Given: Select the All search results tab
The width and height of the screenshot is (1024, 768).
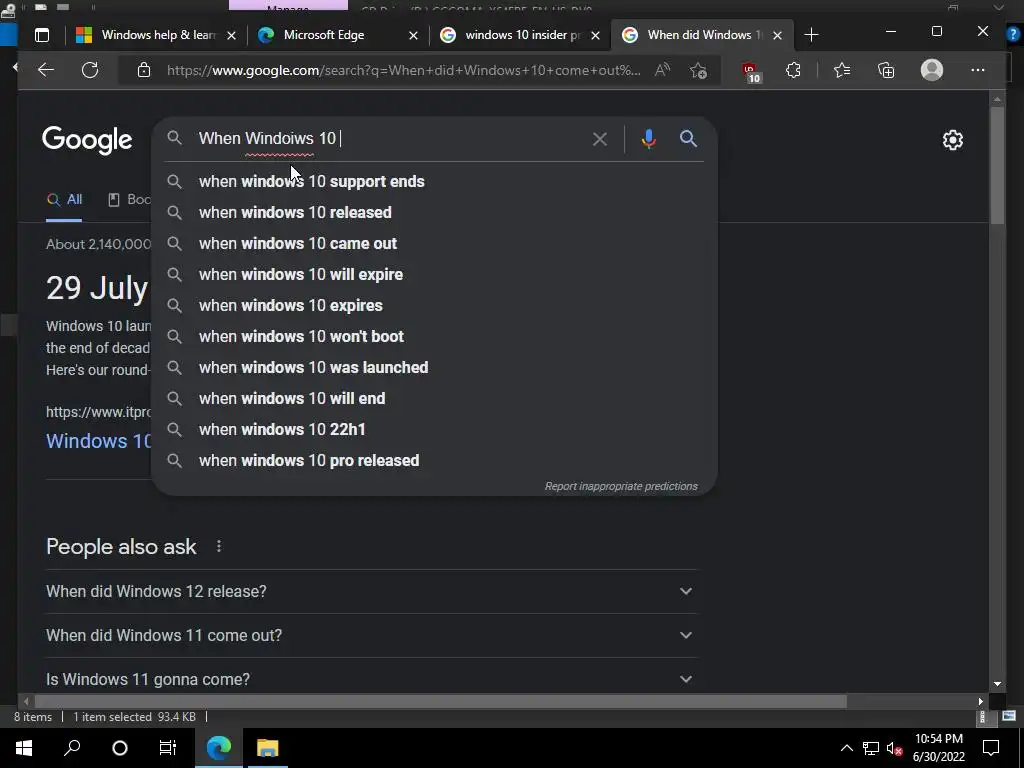Looking at the screenshot, I should (64, 200).
